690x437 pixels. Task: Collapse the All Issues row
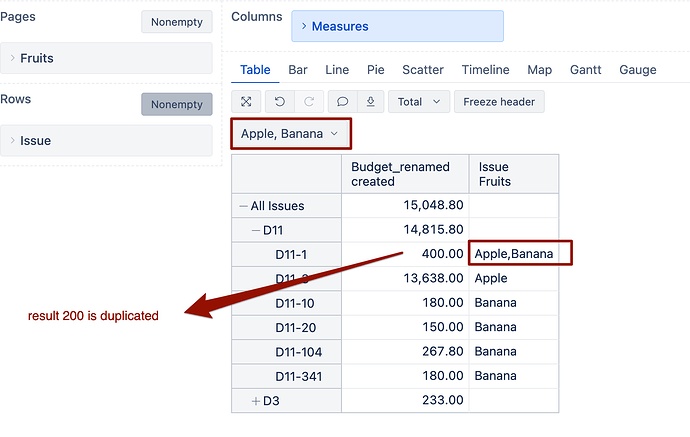click(243, 206)
